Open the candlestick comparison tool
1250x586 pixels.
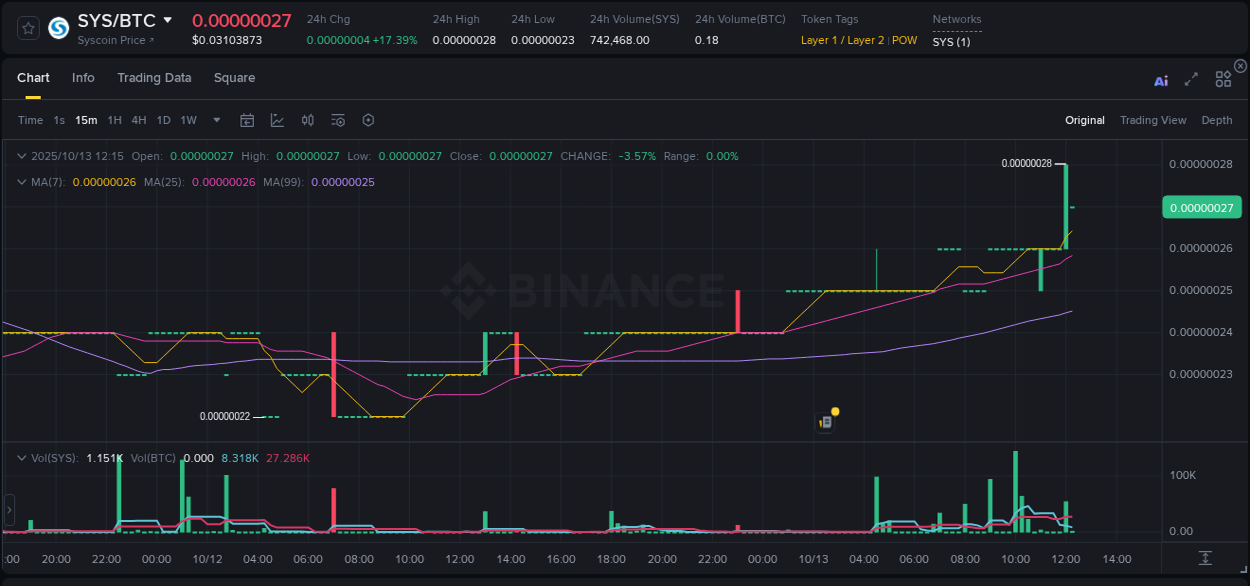(308, 120)
